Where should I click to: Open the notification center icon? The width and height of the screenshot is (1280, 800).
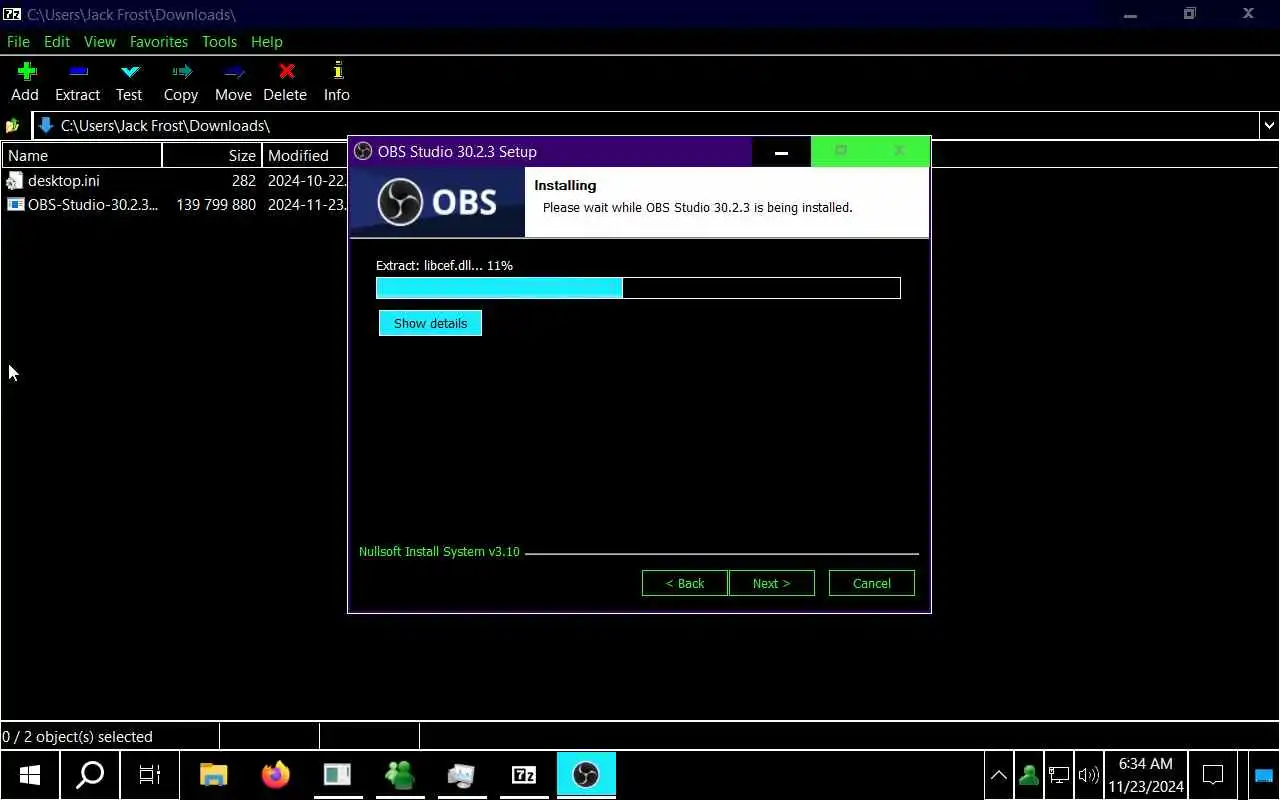(x=1213, y=775)
